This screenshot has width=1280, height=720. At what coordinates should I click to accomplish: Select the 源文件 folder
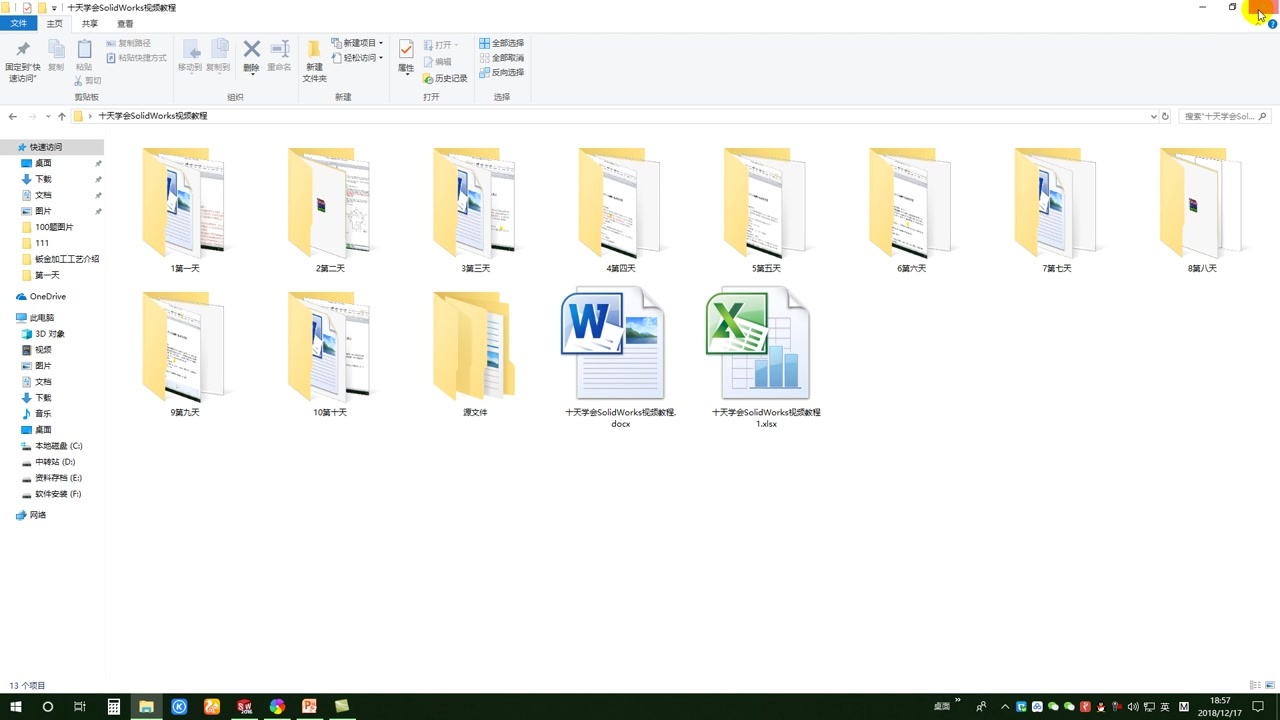(475, 354)
